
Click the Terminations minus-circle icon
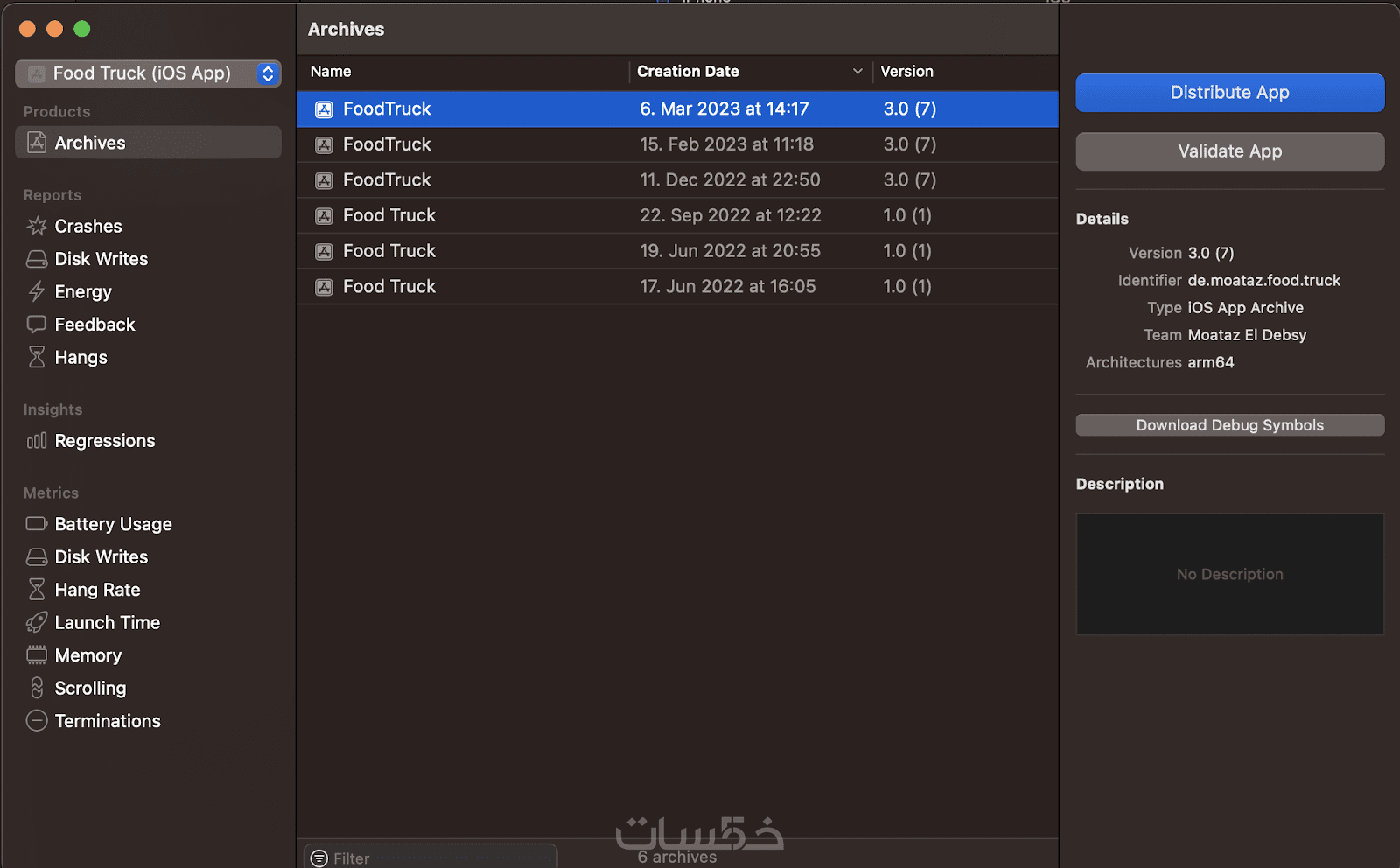(x=37, y=721)
